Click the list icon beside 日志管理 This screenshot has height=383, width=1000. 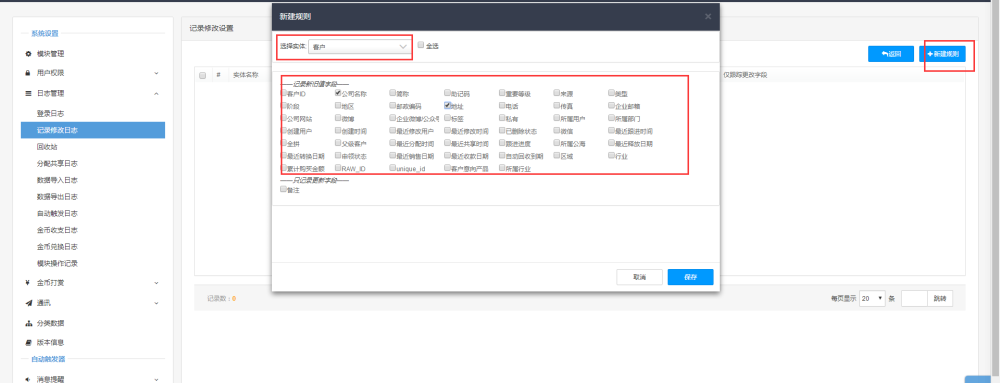[28, 94]
